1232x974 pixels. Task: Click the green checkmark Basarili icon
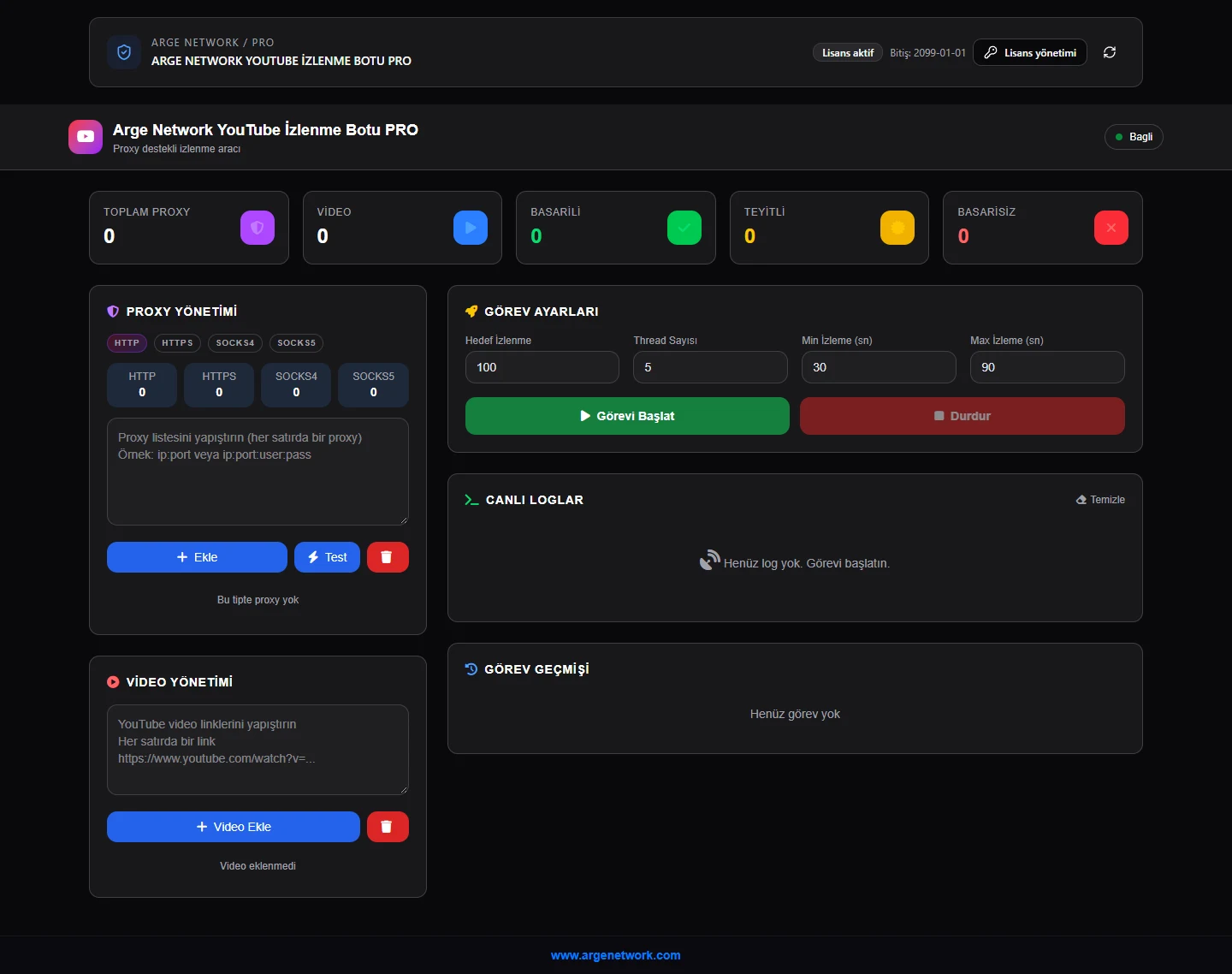[684, 228]
